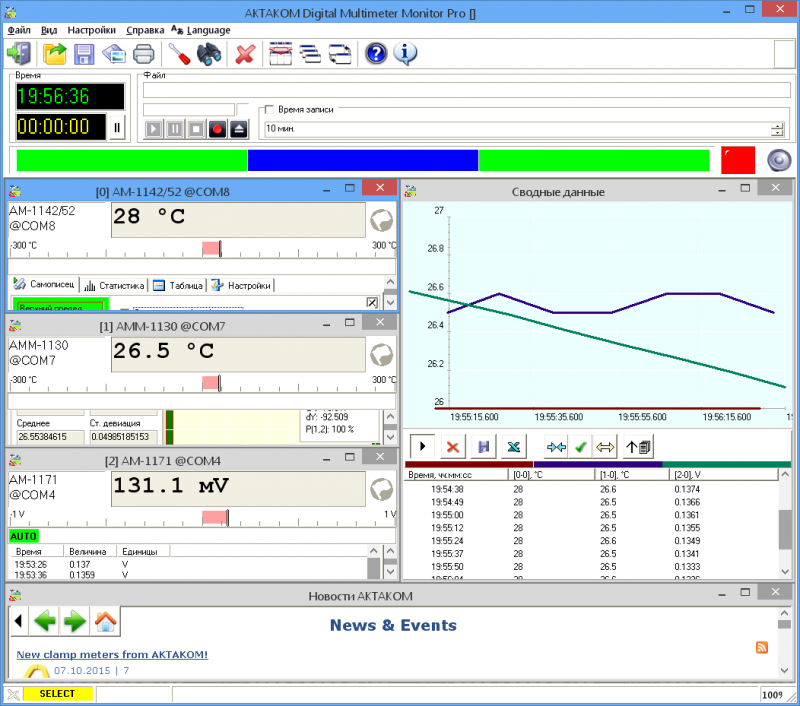
Task: Open the Вид menu
Action: pyautogui.click(x=49, y=30)
